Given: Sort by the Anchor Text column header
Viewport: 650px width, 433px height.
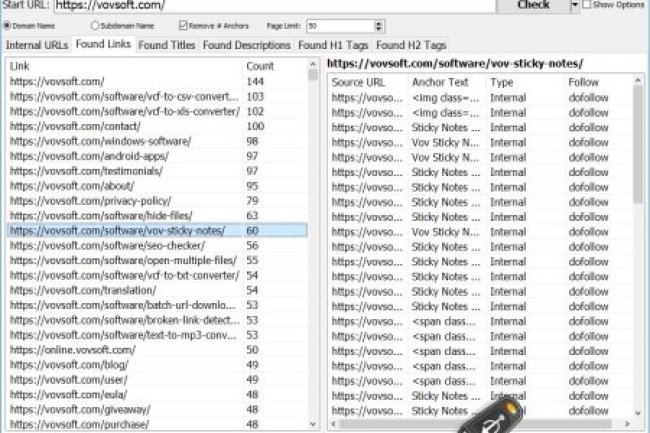Looking at the screenshot, I should 440,82.
